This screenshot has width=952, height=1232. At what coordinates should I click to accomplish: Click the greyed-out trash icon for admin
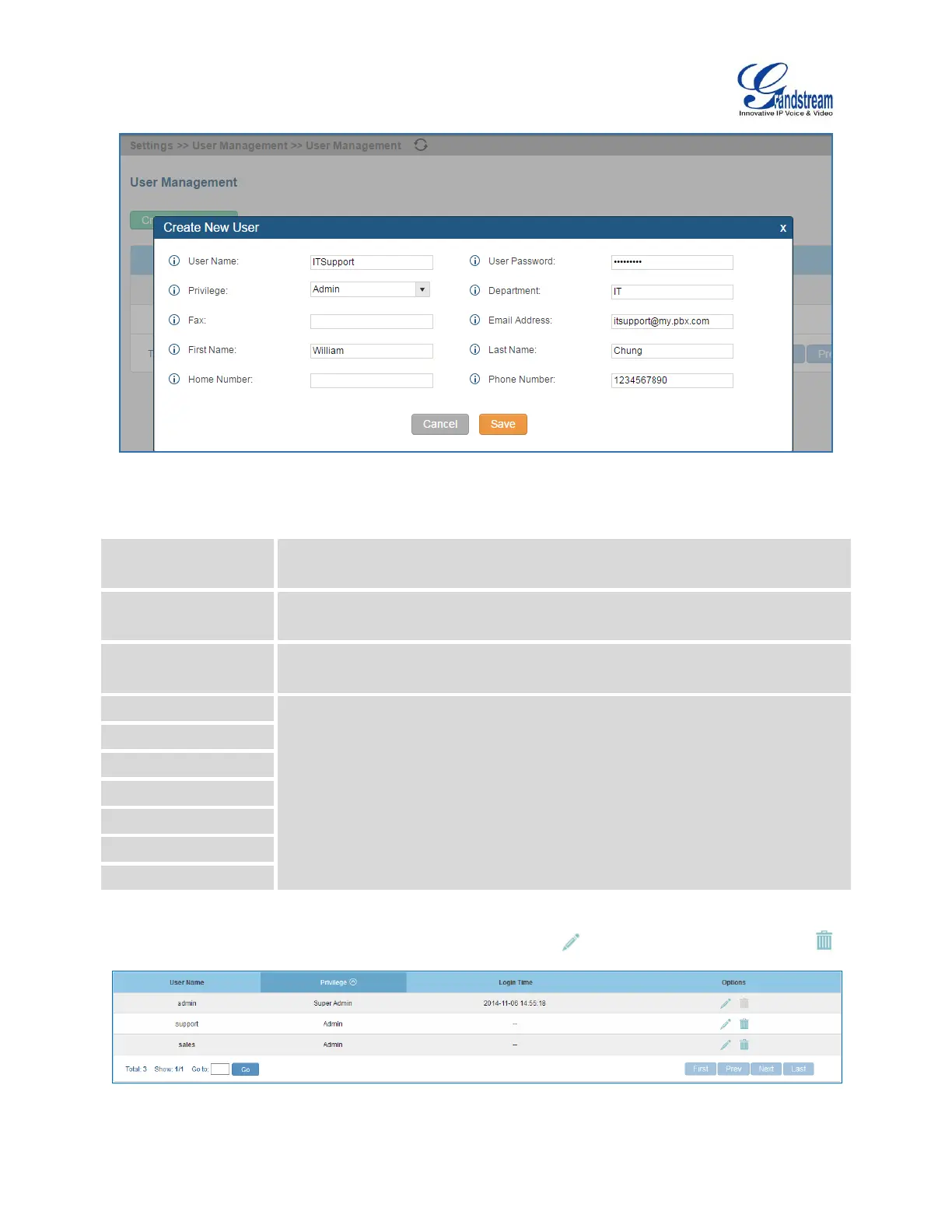(x=744, y=1003)
